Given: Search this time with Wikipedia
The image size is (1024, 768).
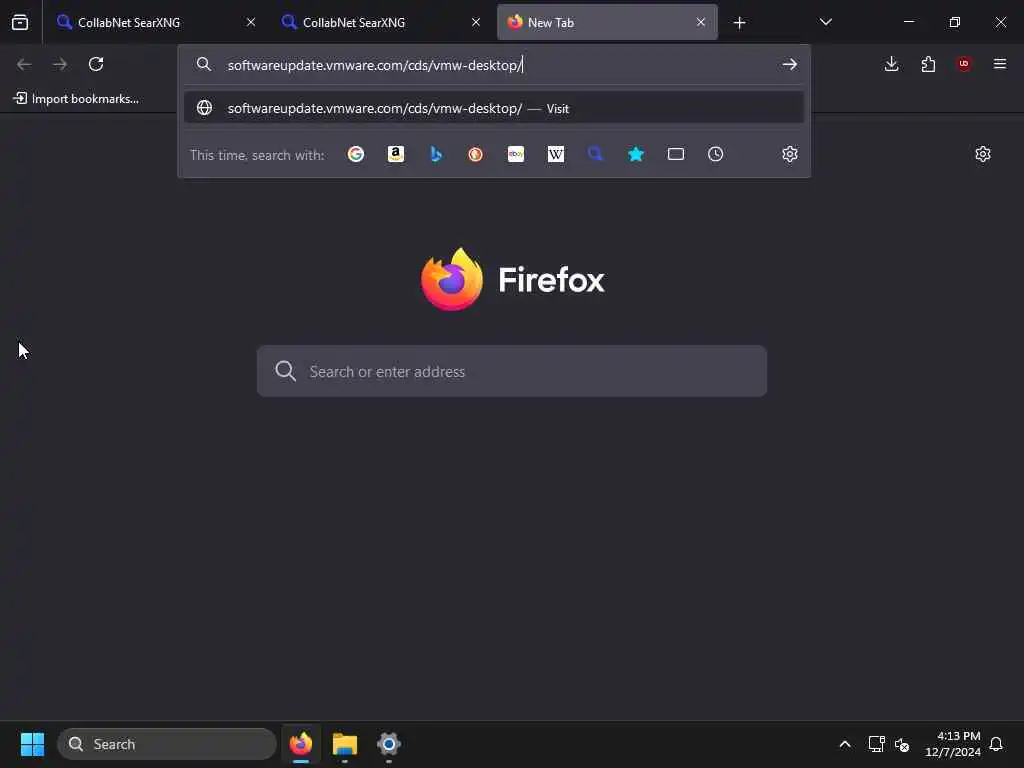Looking at the screenshot, I should click(556, 154).
